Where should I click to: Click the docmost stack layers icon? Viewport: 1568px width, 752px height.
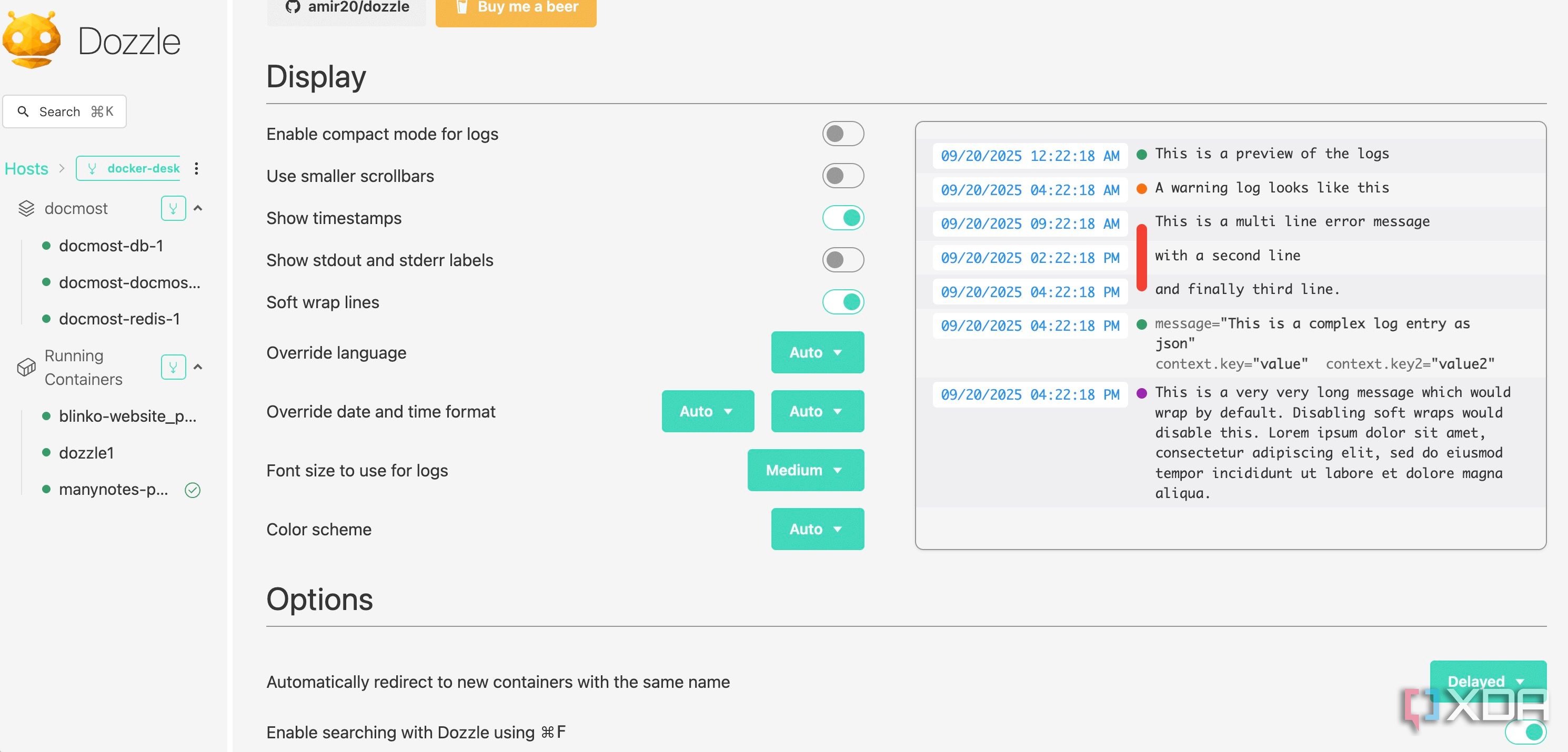click(x=26, y=209)
